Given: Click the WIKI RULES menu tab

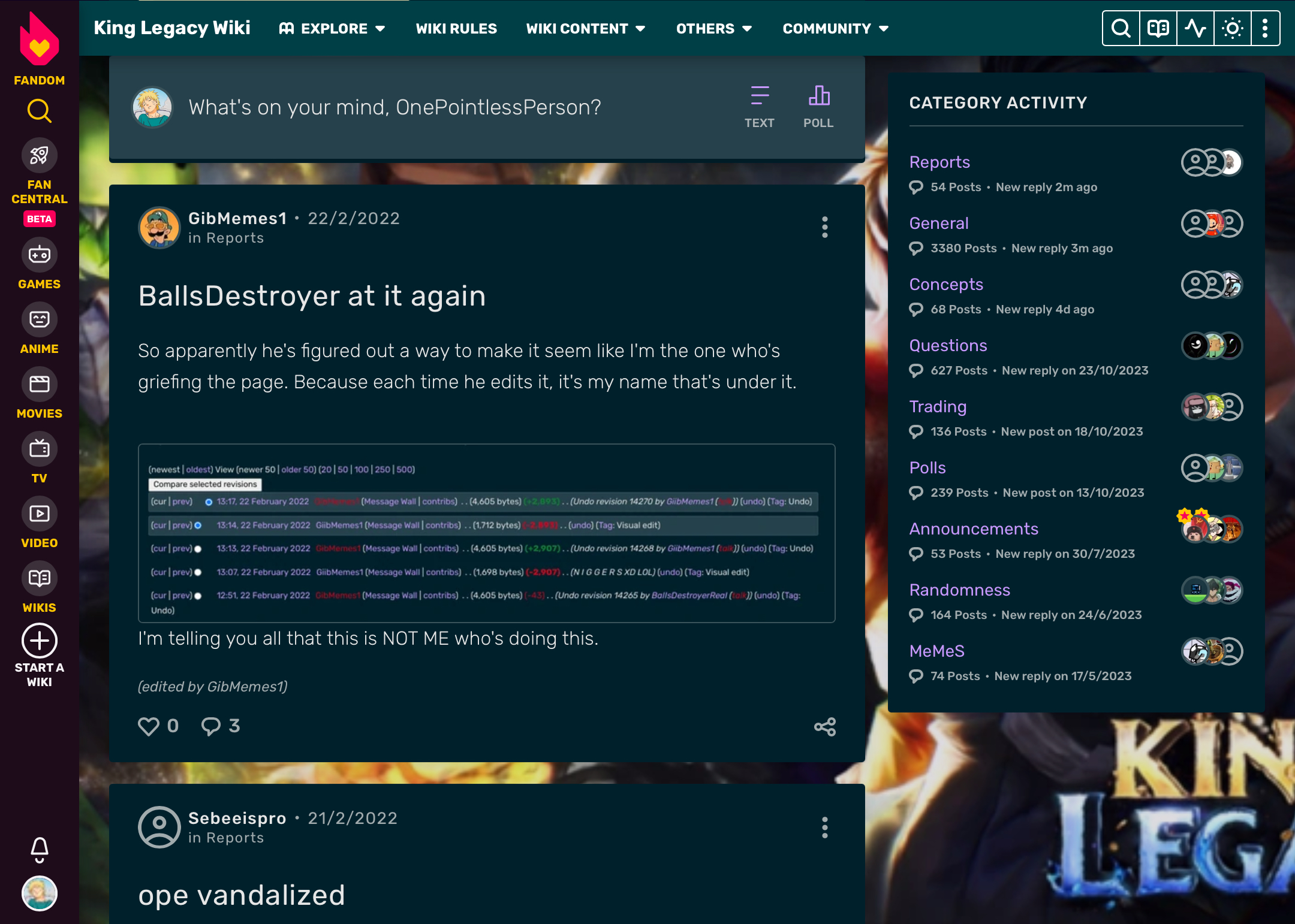Looking at the screenshot, I should pyautogui.click(x=456, y=28).
